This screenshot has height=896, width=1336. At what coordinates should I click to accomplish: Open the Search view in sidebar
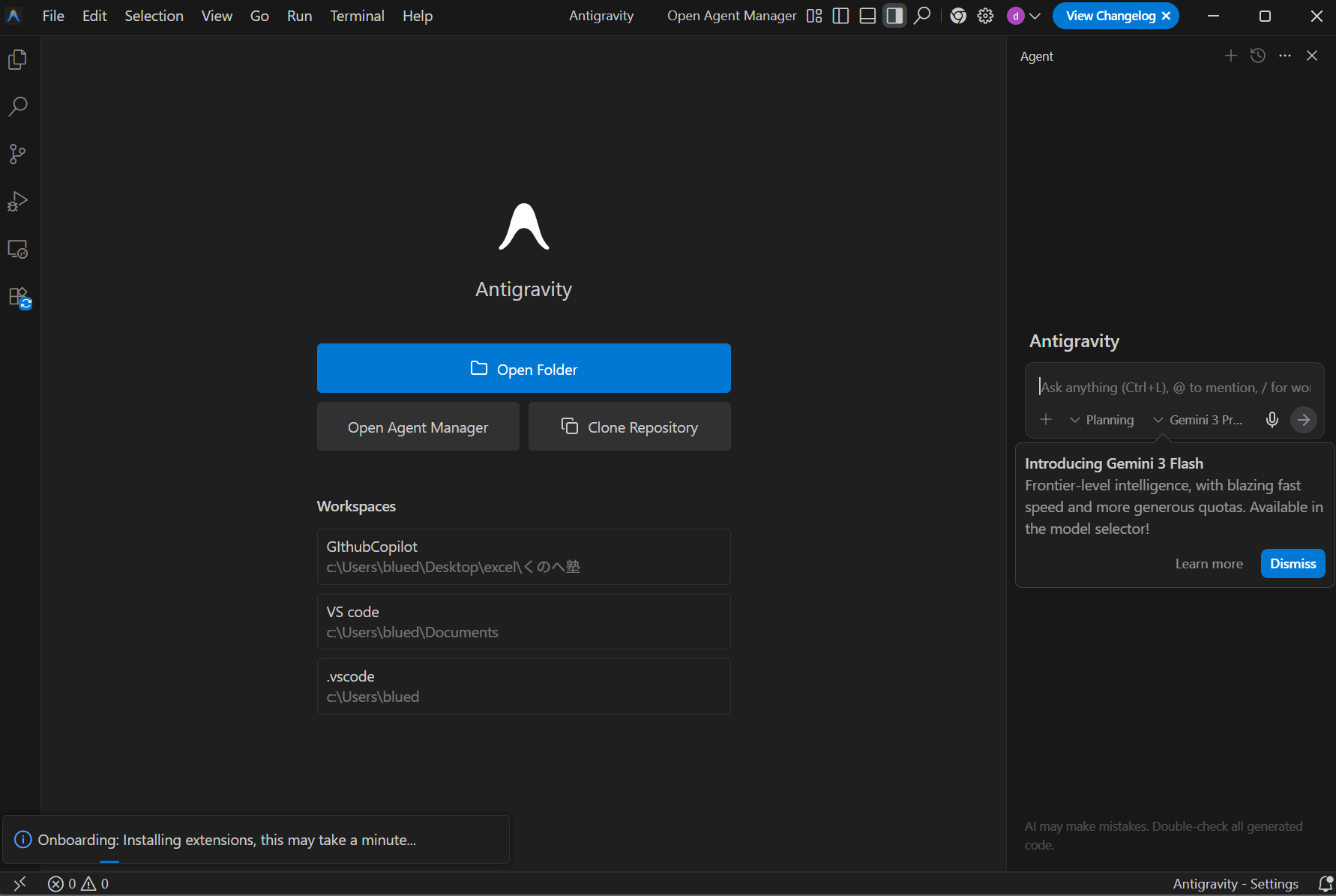18,106
